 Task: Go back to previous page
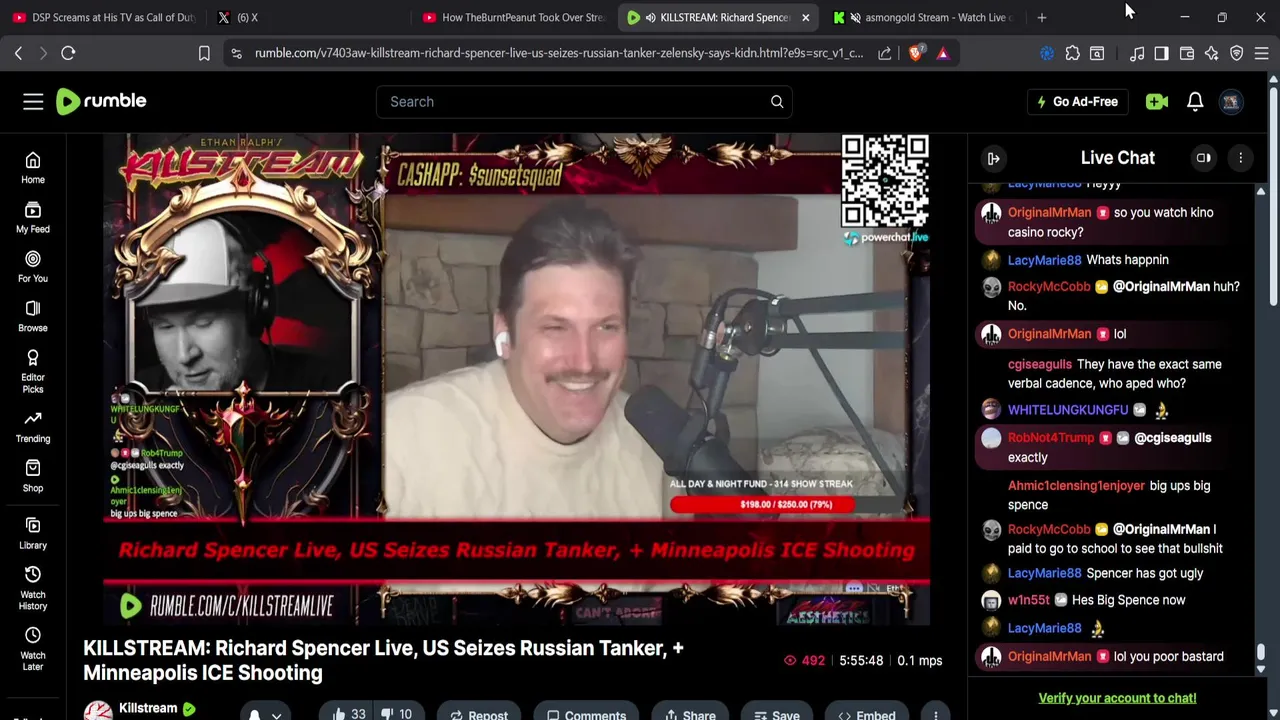coord(18,53)
